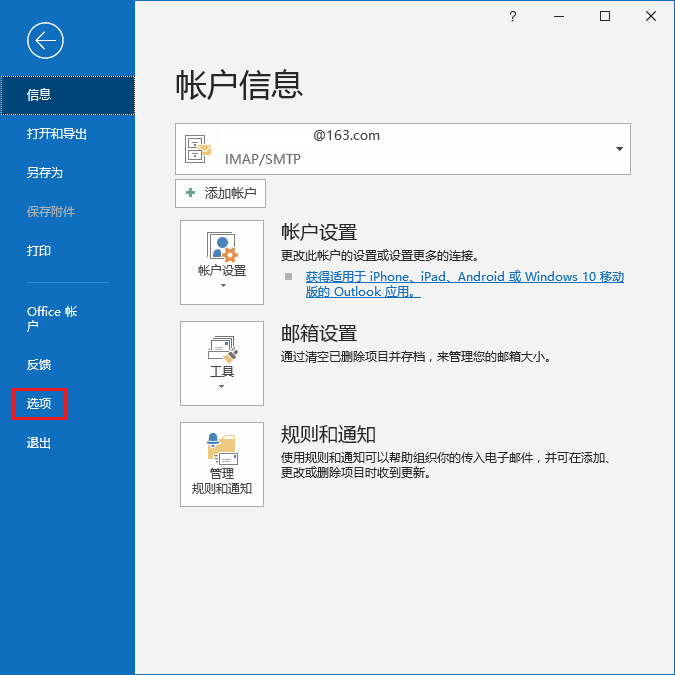
Task: Select the 信息 menu item
Action: click(68, 95)
